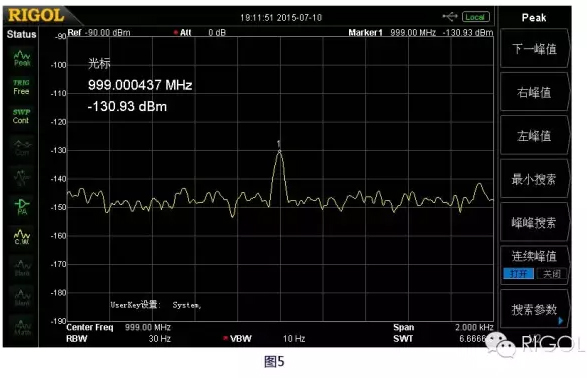Click the Peak status icon

(x=22, y=58)
